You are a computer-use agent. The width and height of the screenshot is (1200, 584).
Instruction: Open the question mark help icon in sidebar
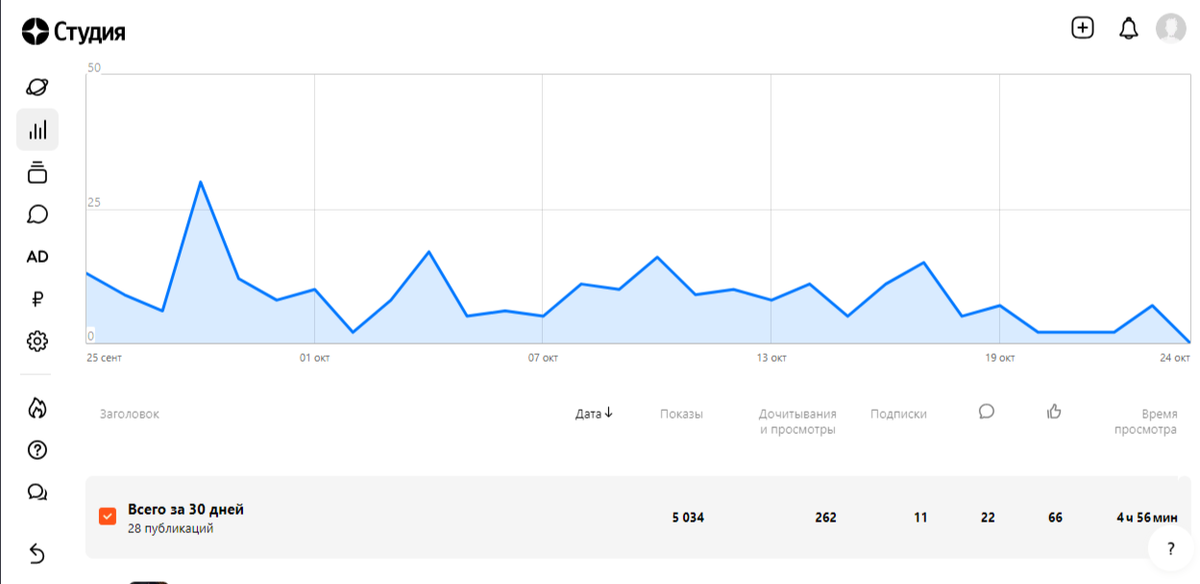[x=37, y=450]
